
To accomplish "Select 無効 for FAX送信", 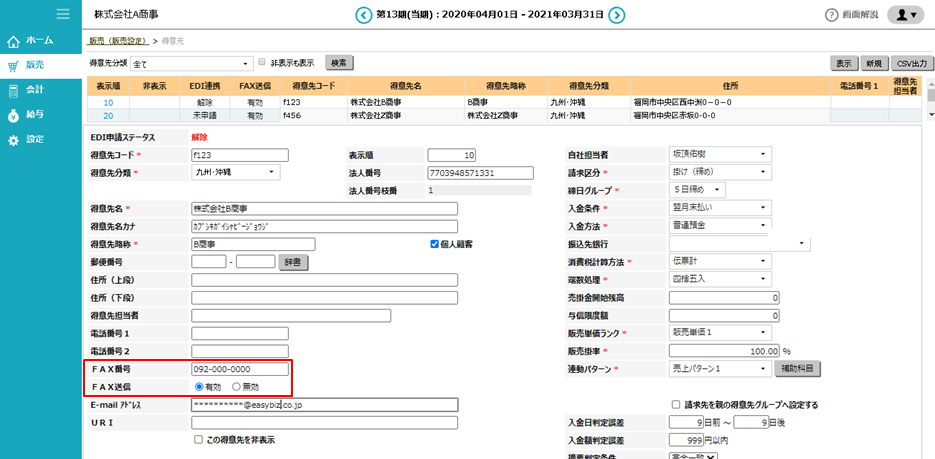I will 237,386.
